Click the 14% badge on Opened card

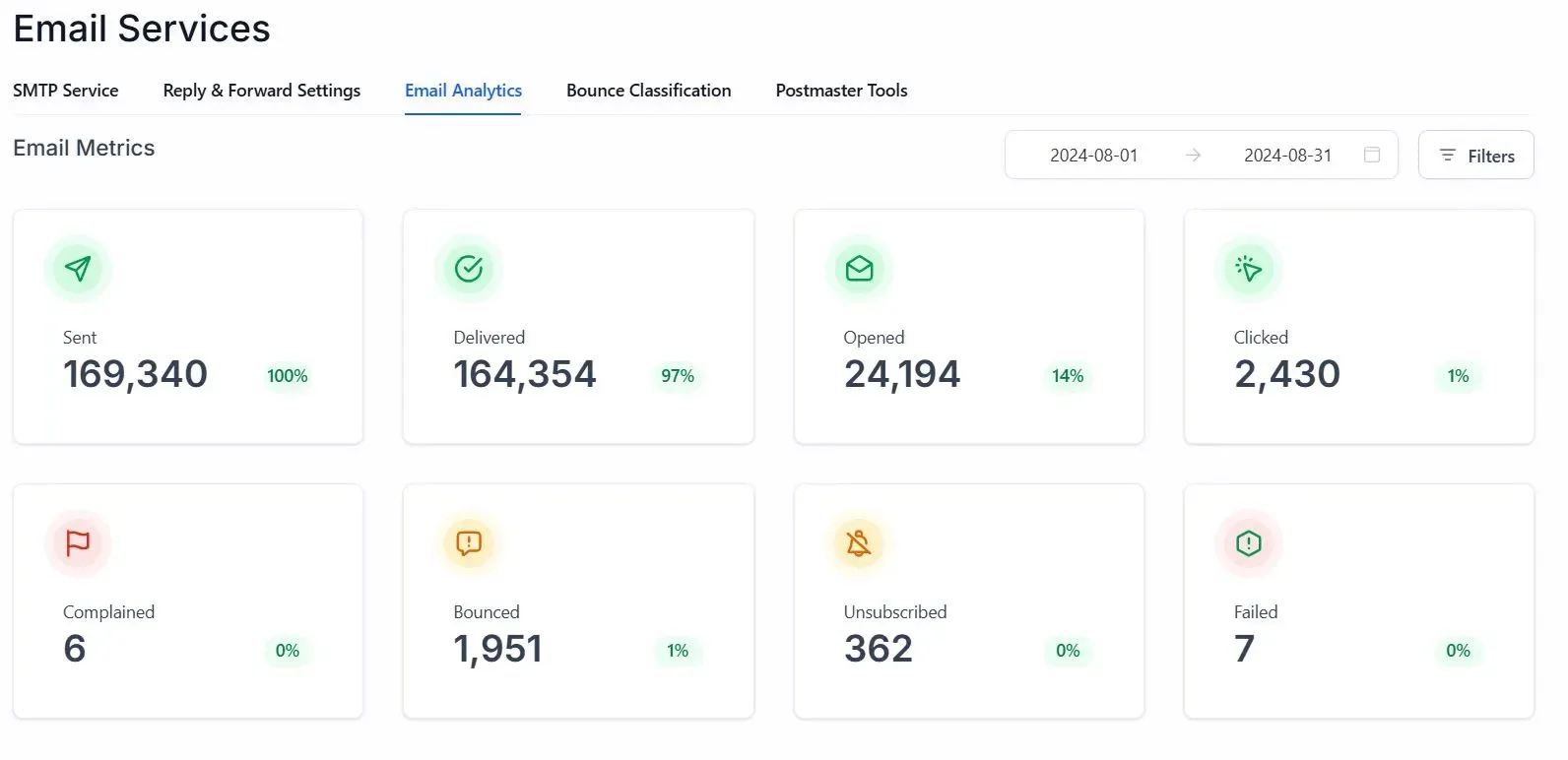tap(1068, 376)
